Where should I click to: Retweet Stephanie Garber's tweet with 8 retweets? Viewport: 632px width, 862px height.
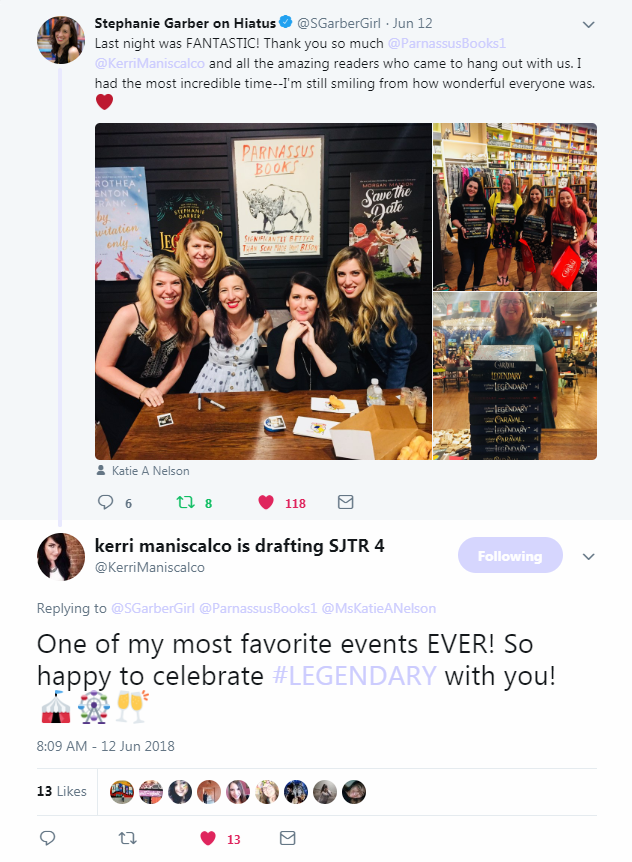point(186,502)
